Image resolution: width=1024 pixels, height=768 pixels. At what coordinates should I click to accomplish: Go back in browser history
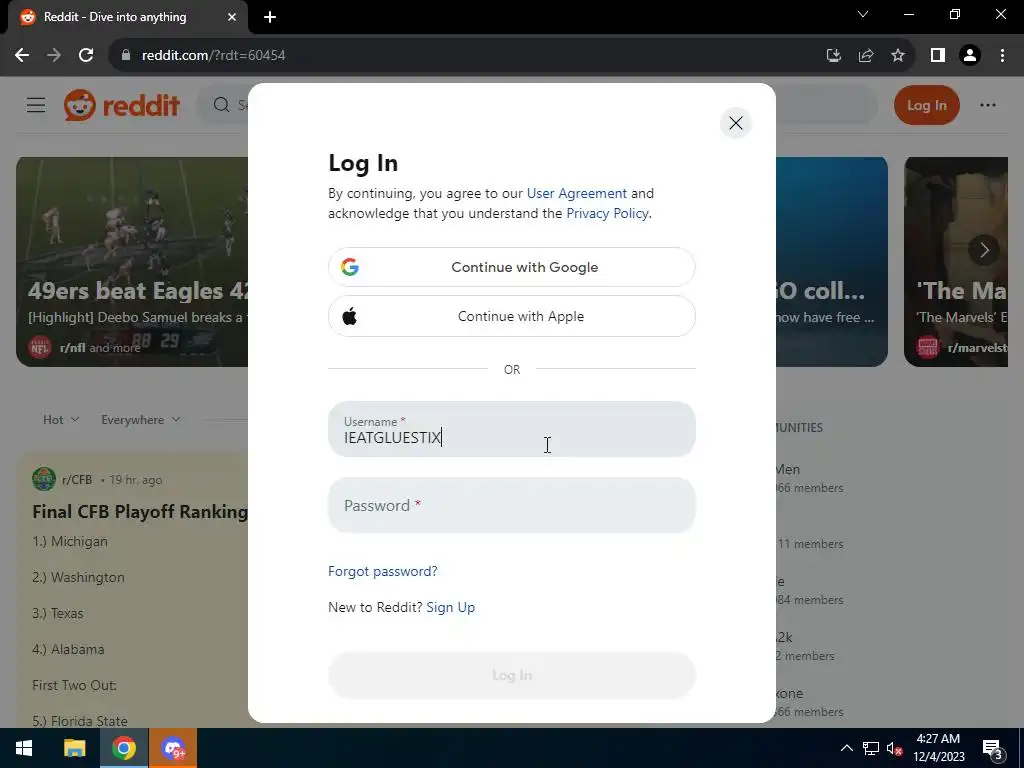(x=22, y=56)
